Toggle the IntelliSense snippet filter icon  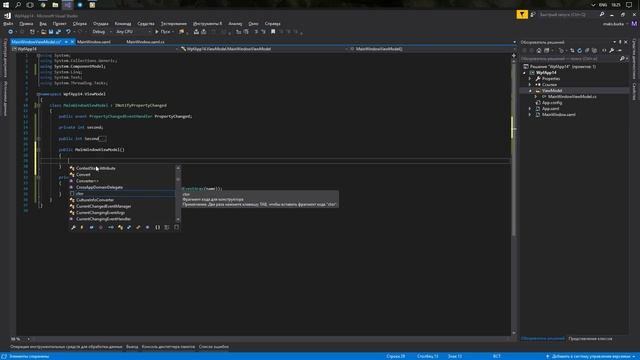pos(176,227)
